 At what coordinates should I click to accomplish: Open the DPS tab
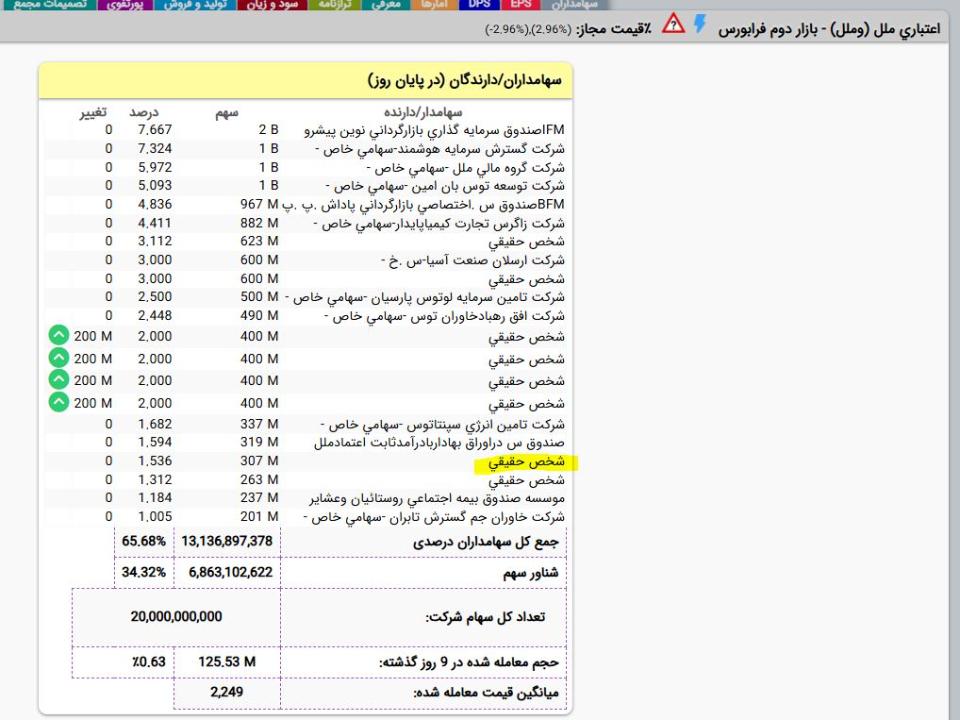(x=479, y=5)
